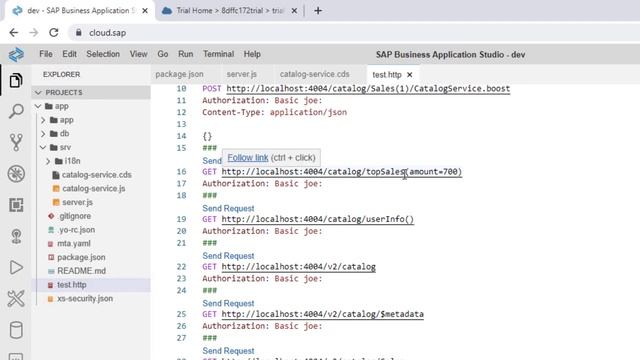Close the Trial Home browser tab
The height and width of the screenshot is (360, 640).
(x=294, y=11)
